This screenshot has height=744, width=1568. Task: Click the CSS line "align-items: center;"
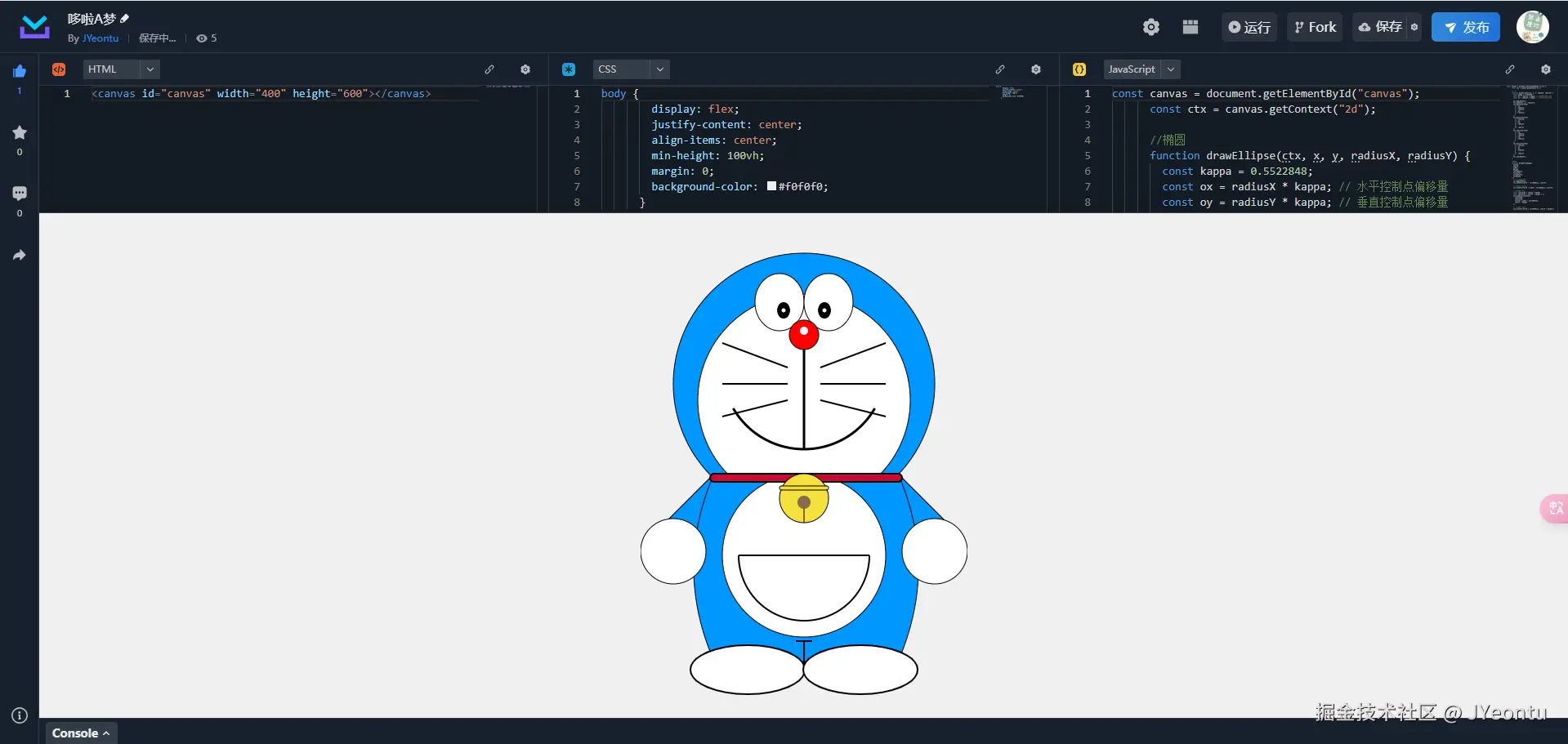[714, 140]
